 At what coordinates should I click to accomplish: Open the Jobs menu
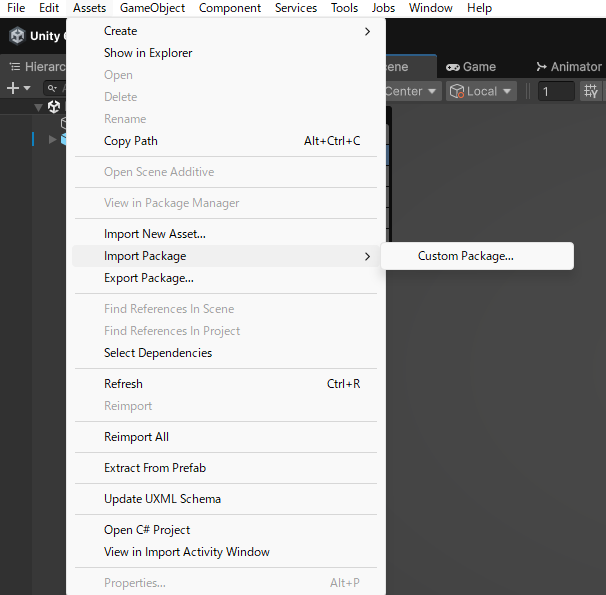coord(383,8)
